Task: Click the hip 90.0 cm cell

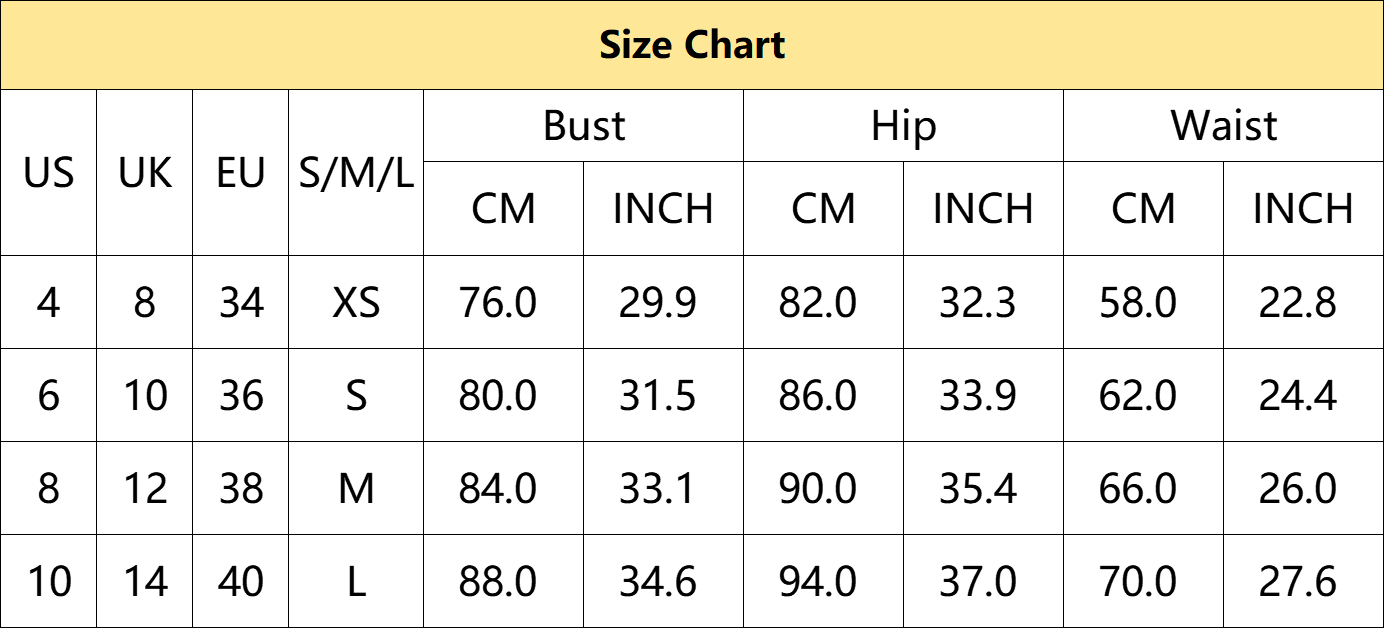Action: [824, 488]
